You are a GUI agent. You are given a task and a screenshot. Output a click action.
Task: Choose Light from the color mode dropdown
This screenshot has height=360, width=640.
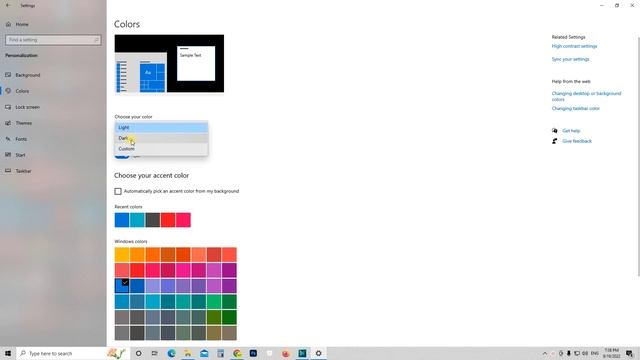pos(161,127)
